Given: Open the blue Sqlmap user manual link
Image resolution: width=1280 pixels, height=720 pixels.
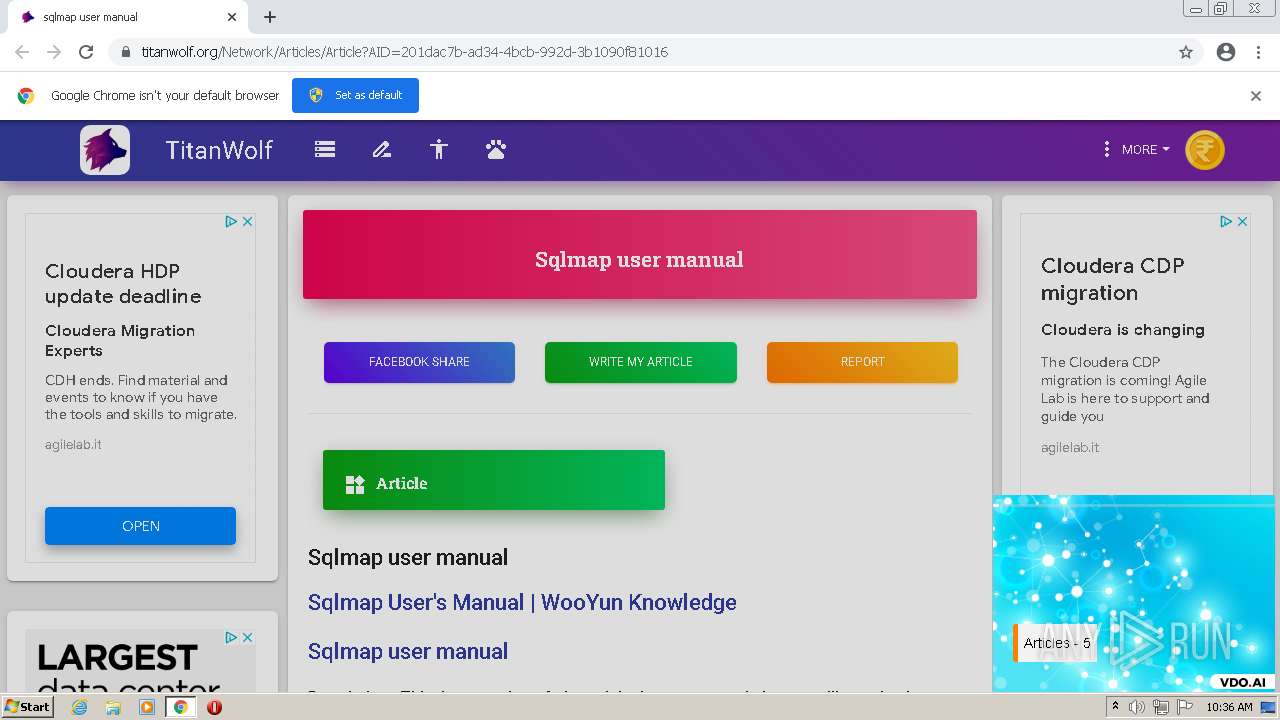Looking at the screenshot, I should pyautogui.click(x=408, y=651).
